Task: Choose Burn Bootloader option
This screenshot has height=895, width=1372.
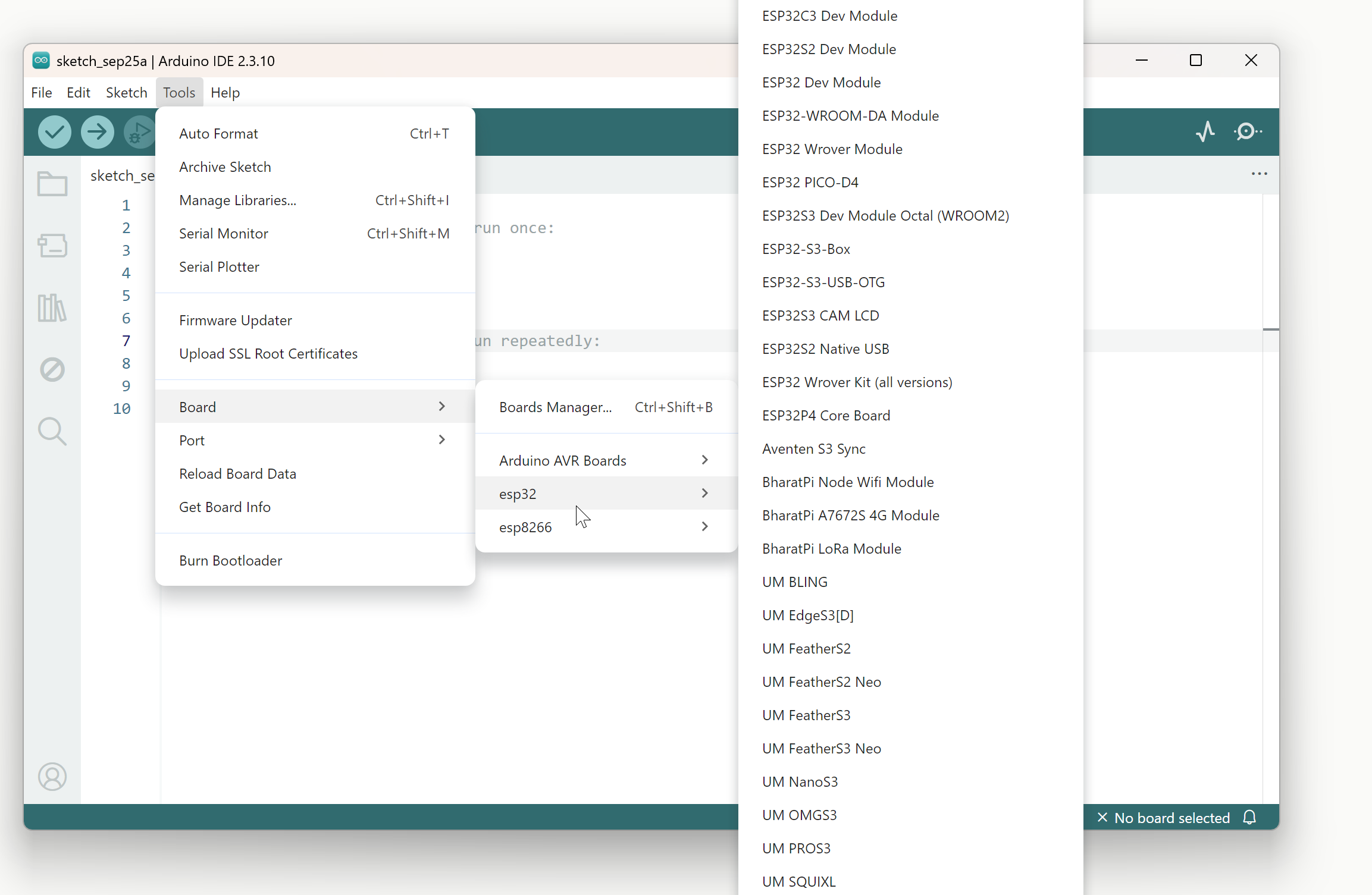Action: tap(315, 560)
